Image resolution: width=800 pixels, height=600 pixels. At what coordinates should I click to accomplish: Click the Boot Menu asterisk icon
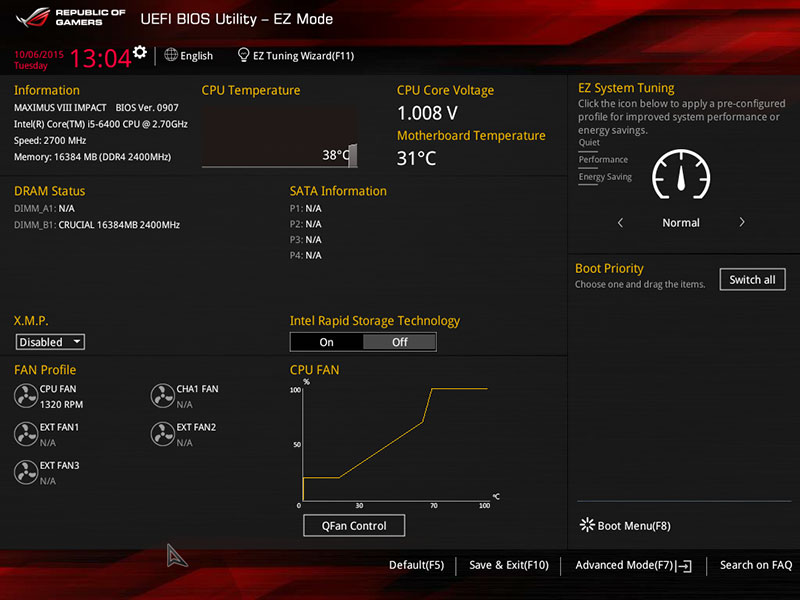click(587, 525)
